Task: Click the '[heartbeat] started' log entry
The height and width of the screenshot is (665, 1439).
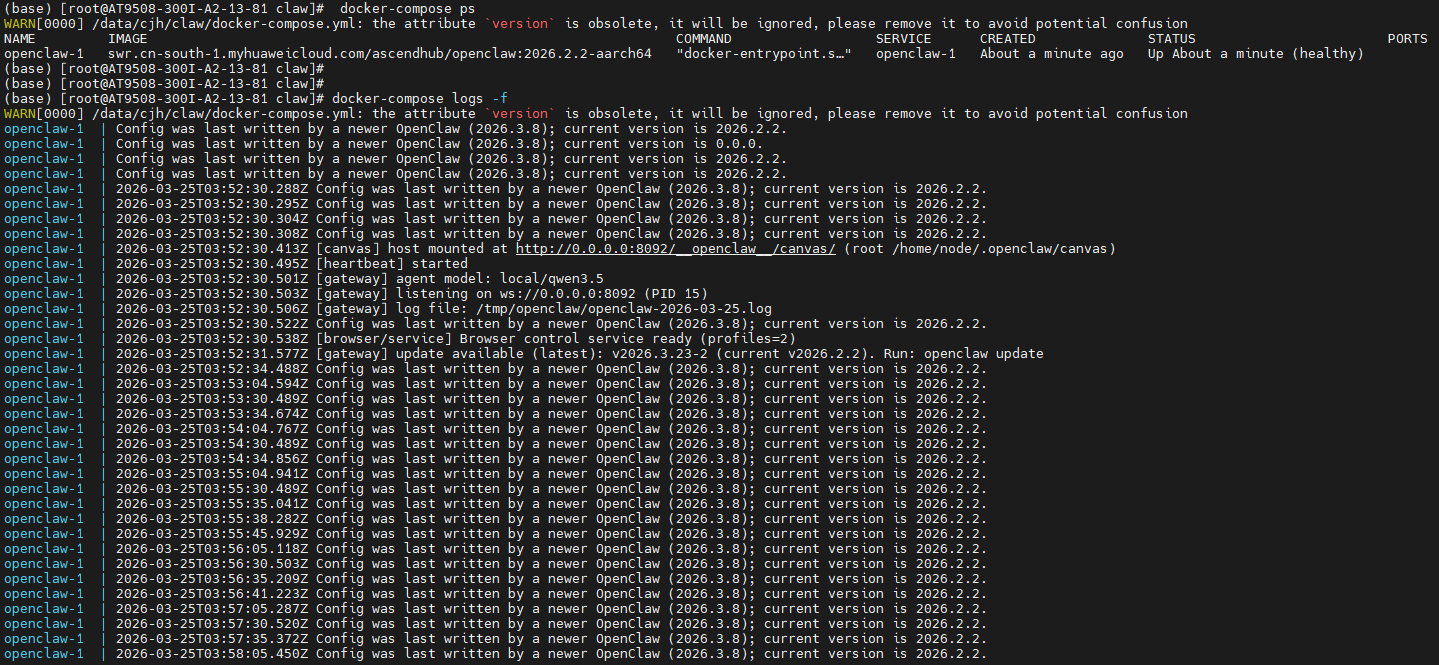Action: click(x=392, y=264)
